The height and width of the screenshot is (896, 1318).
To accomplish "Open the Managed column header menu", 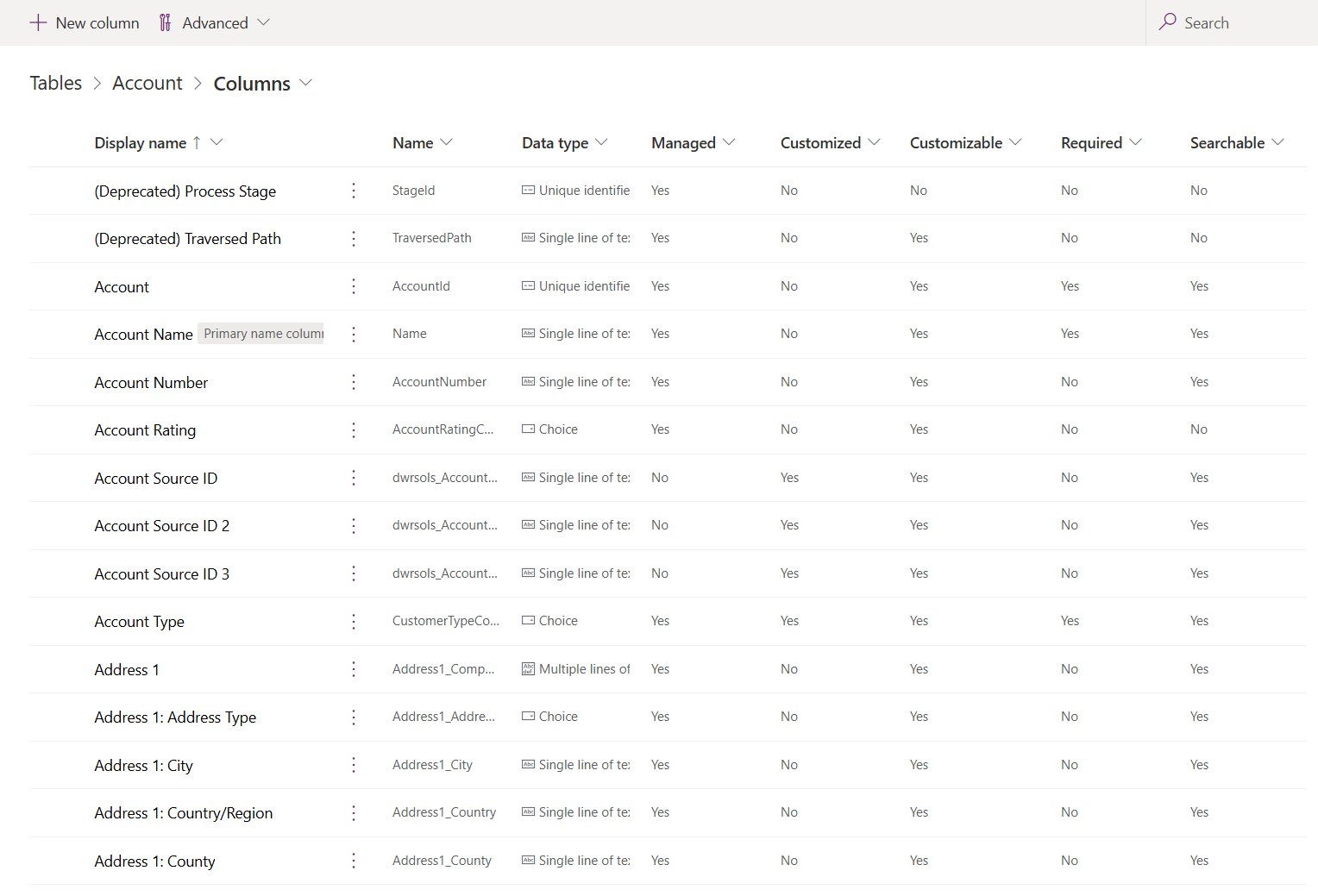I will point(730,142).
